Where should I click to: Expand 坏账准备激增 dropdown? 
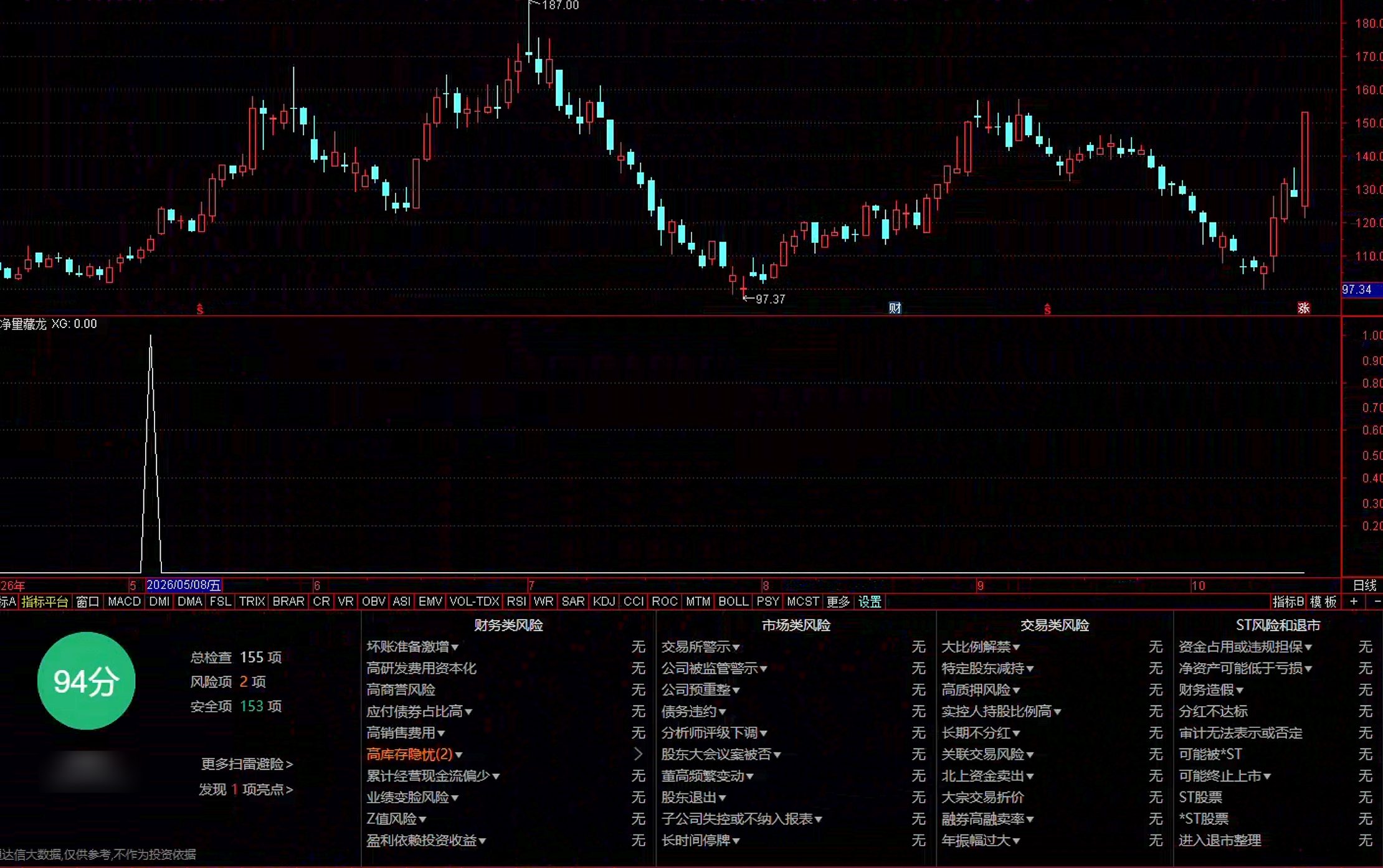[x=412, y=647]
